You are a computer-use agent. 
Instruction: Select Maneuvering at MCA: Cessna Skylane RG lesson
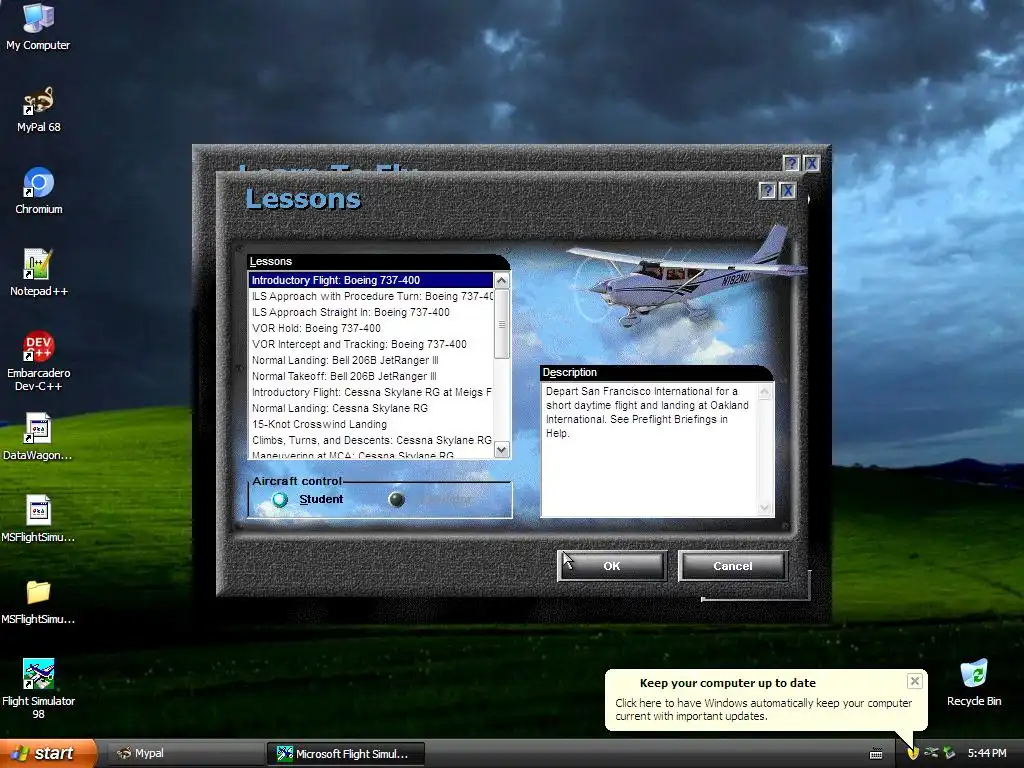(x=370, y=455)
